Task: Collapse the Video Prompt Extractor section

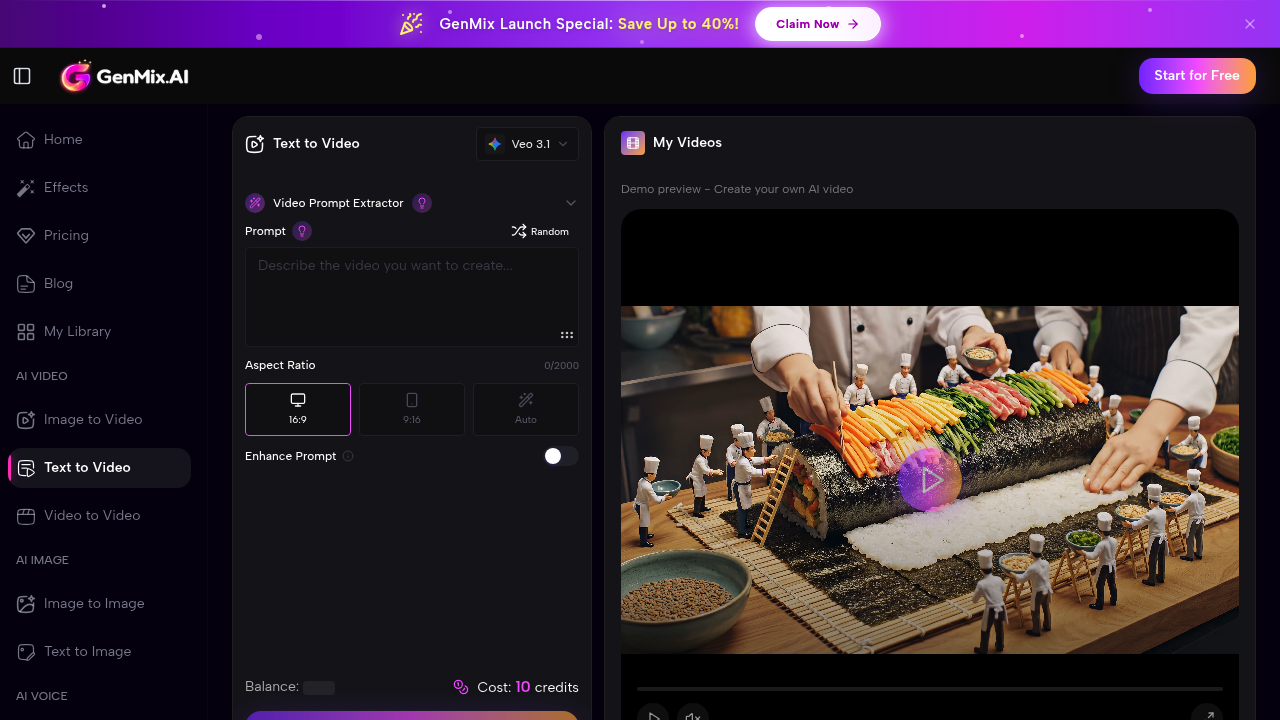Action: (570, 202)
